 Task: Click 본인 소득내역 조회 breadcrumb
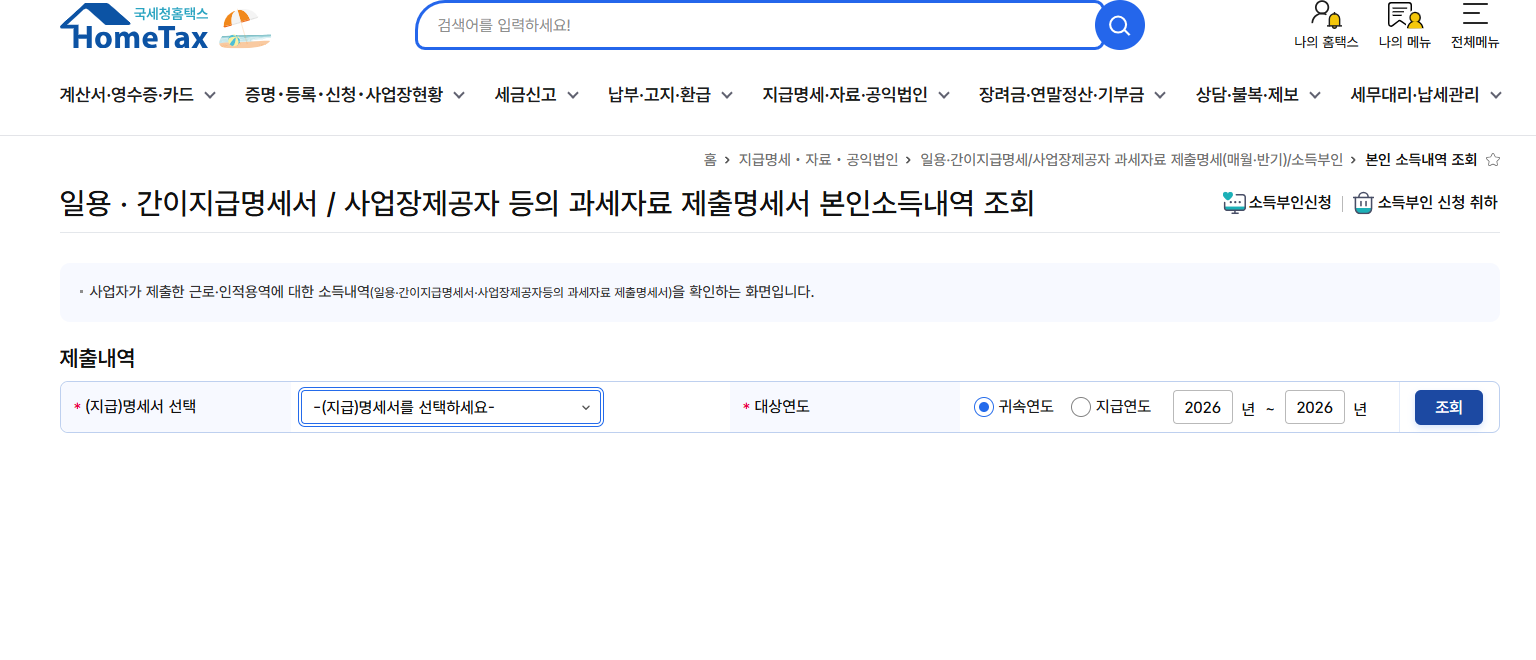tap(1421, 160)
